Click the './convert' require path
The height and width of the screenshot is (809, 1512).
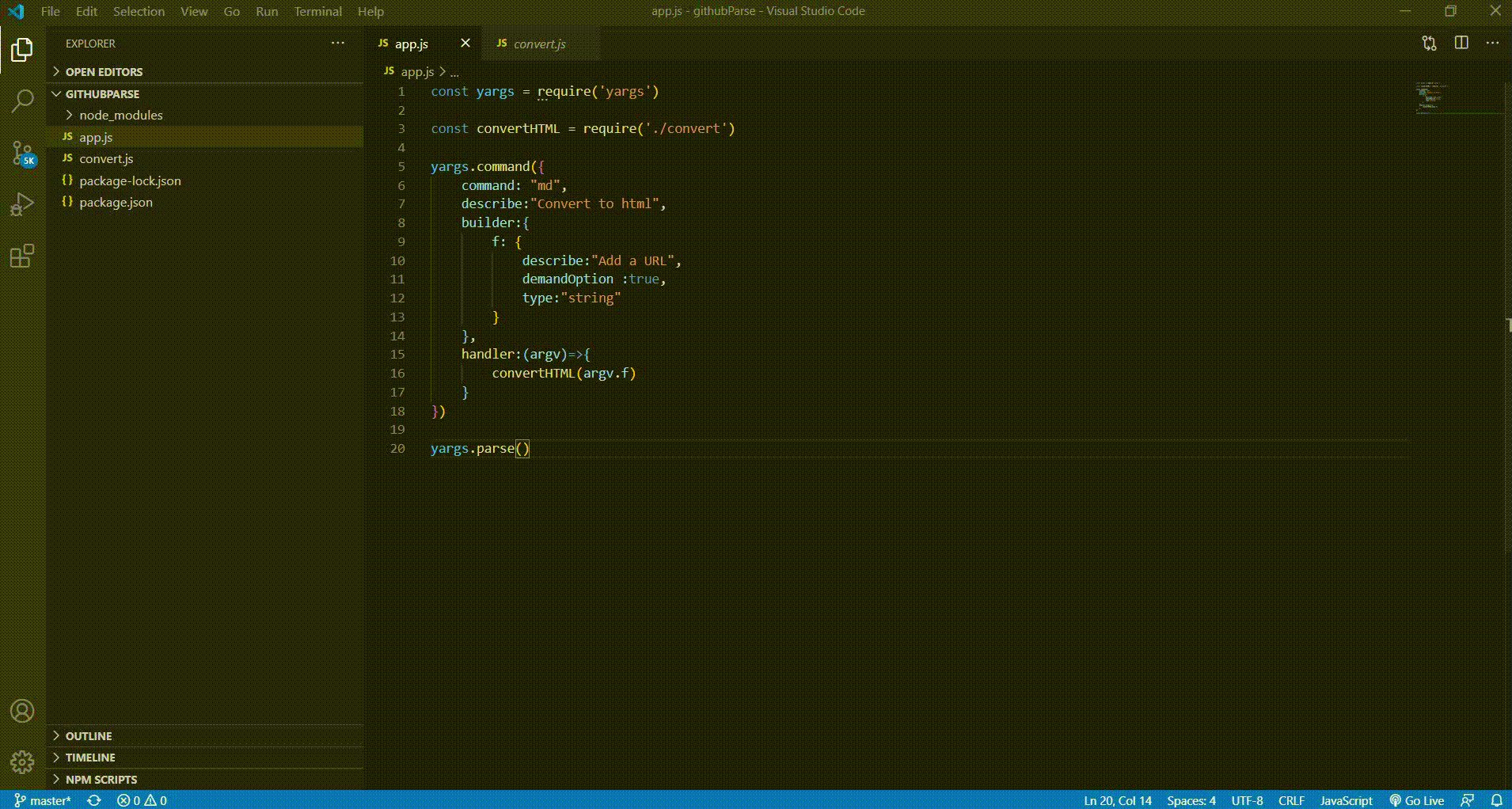click(x=686, y=128)
